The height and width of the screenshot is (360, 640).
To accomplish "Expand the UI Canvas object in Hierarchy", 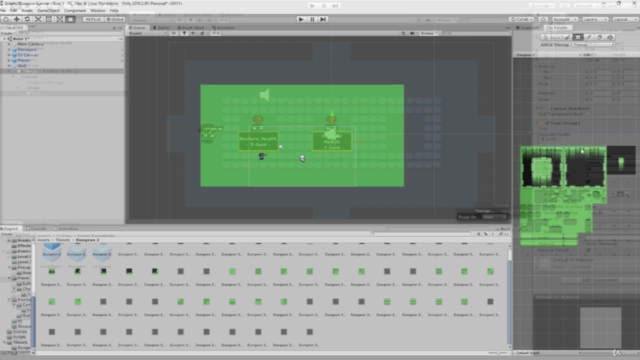I will point(9,55).
